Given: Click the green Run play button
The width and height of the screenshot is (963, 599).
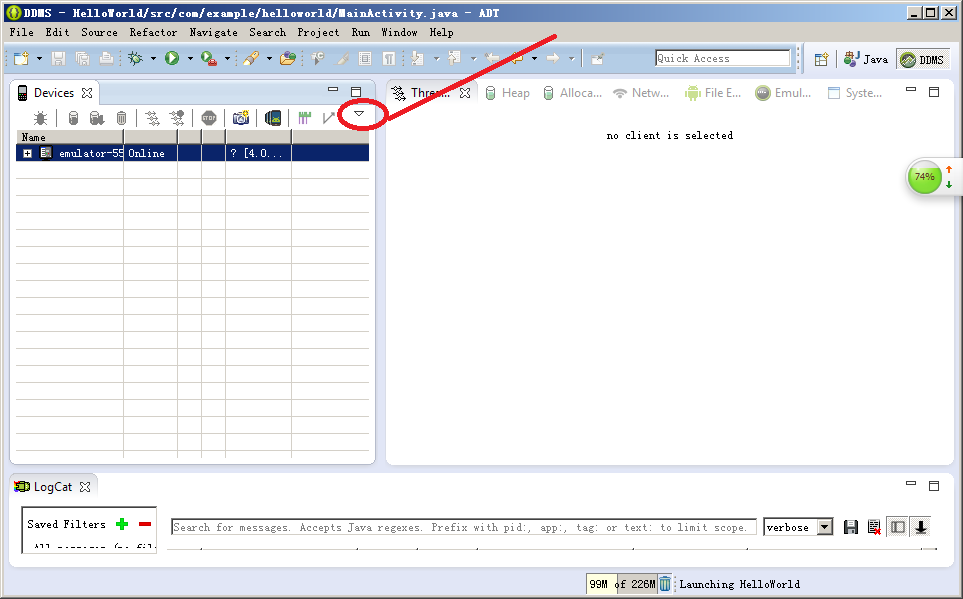Looking at the screenshot, I should [x=172, y=58].
